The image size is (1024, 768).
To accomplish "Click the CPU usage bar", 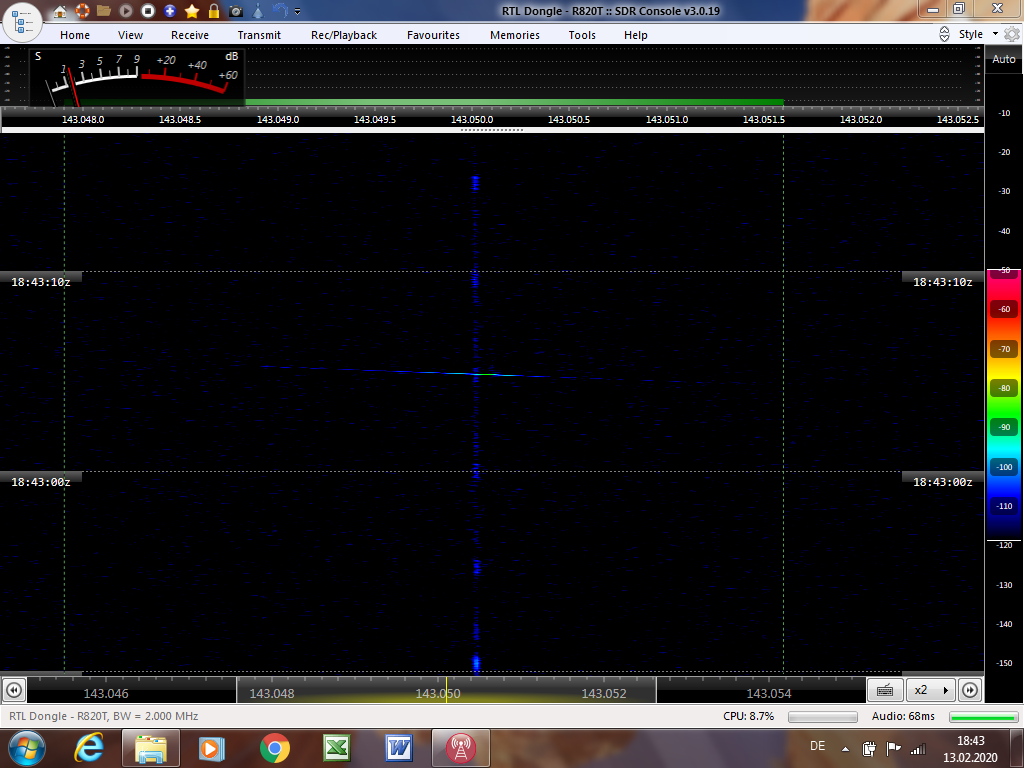I will click(x=822, y=717).
